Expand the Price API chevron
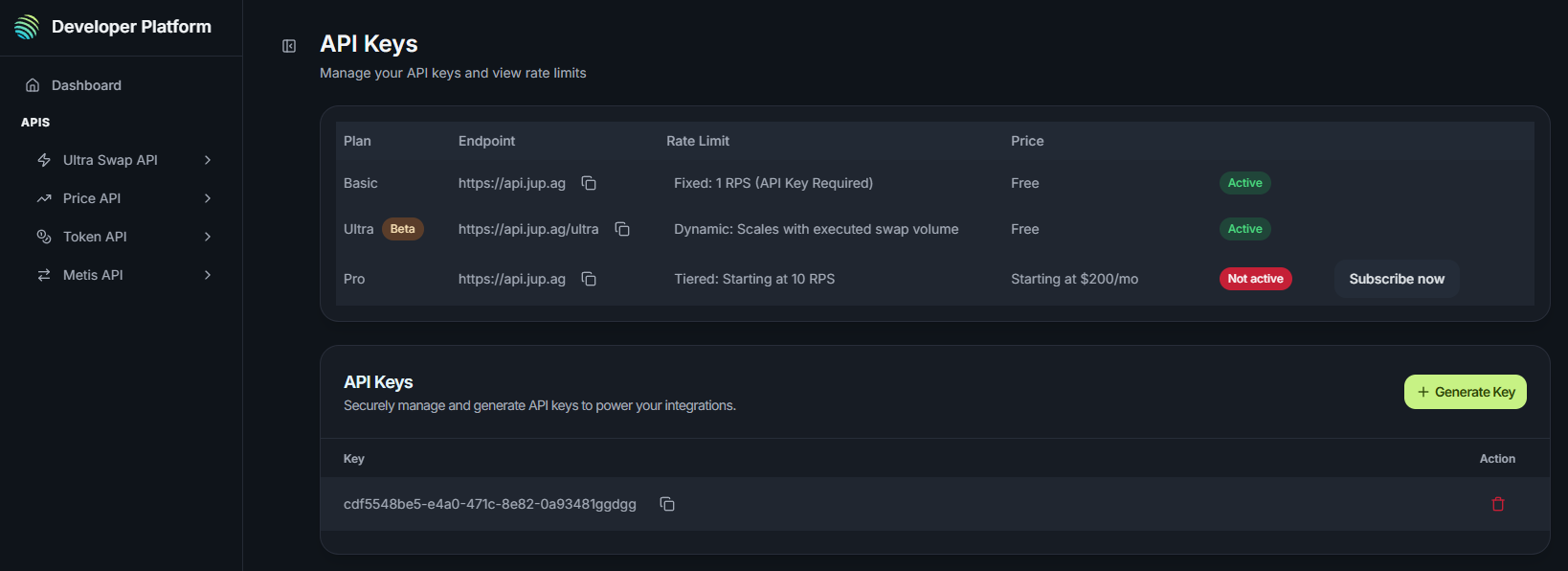The image size is (1568, 571). 208,198
